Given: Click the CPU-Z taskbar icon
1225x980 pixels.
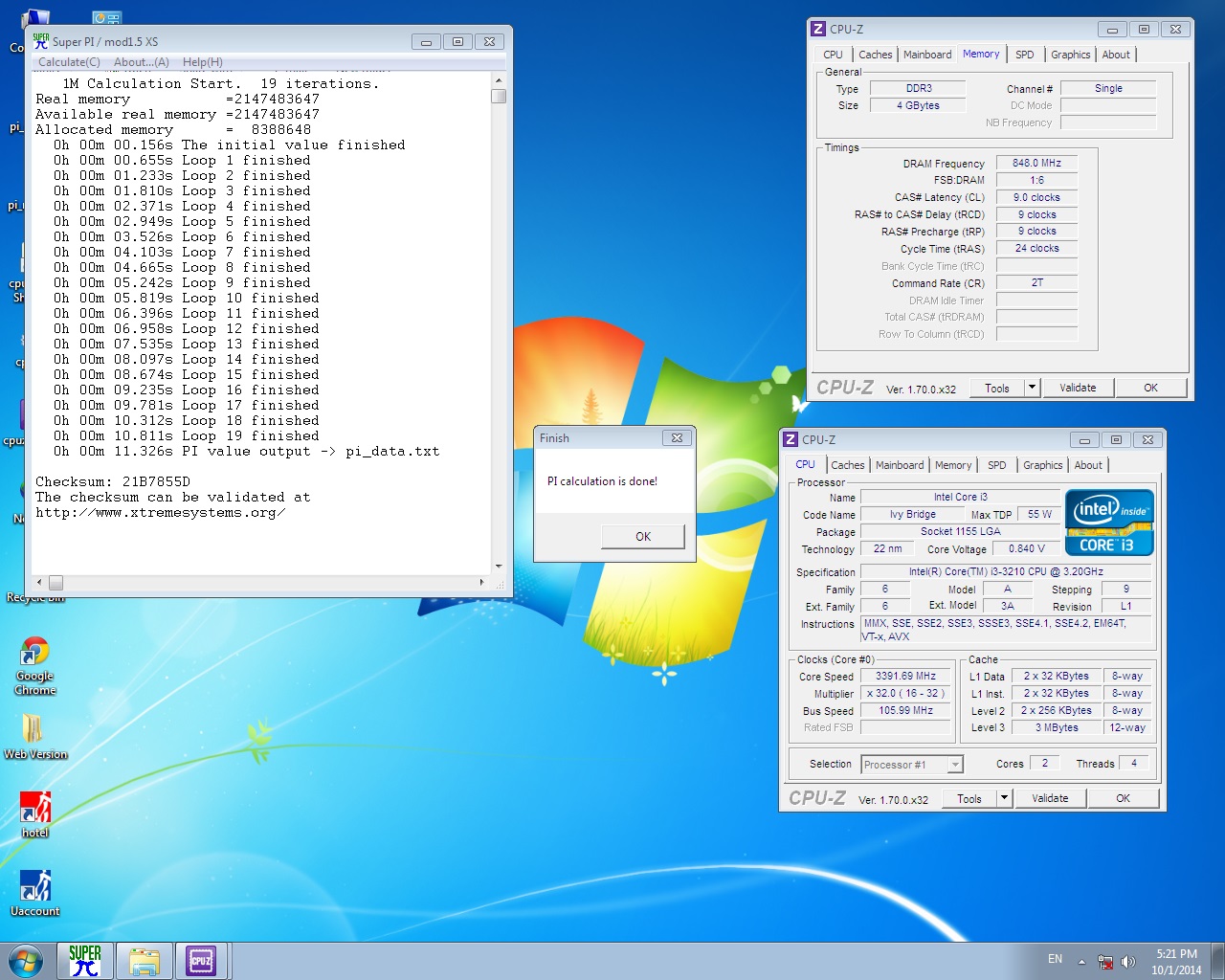Looking at the screenshot, I should point(201,961).
